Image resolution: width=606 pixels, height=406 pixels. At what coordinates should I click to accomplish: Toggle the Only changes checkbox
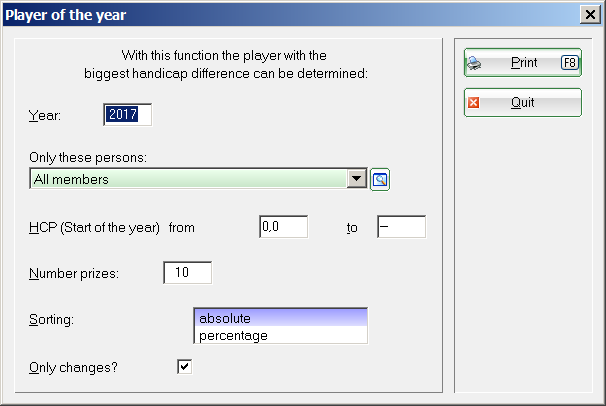(184, 367)
